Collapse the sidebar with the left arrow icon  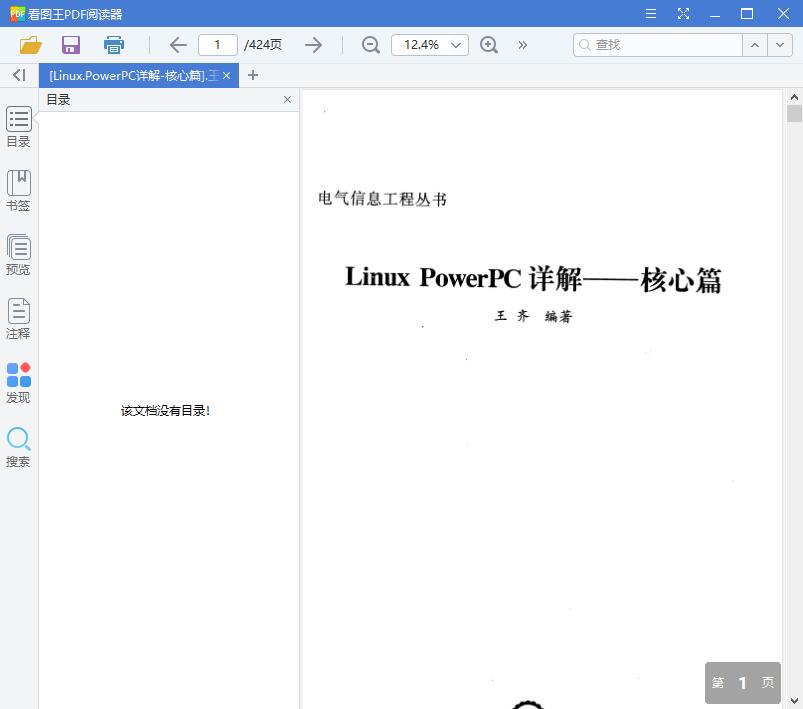19,75
